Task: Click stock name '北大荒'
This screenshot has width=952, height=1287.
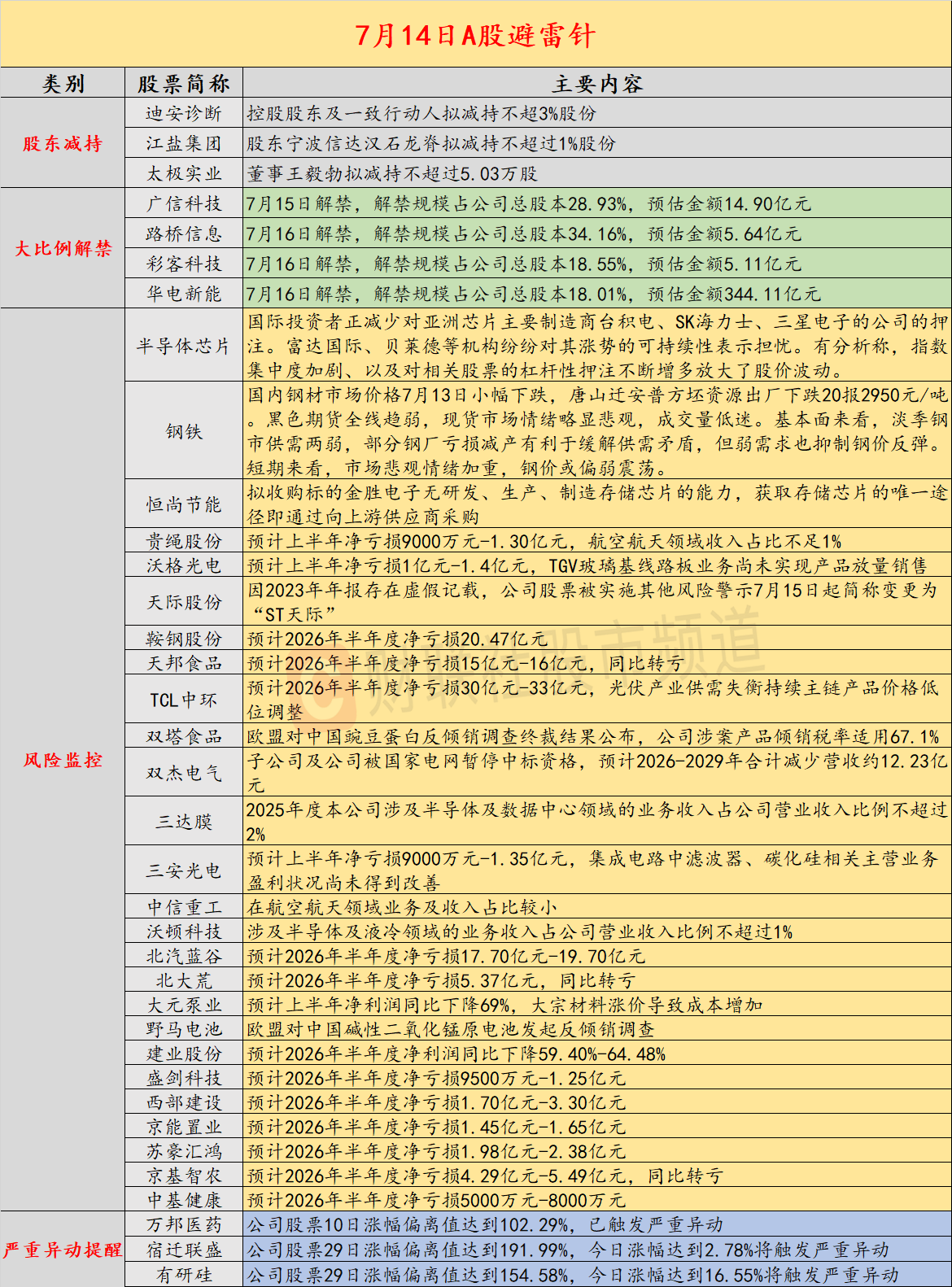Action: coord(184,980)
